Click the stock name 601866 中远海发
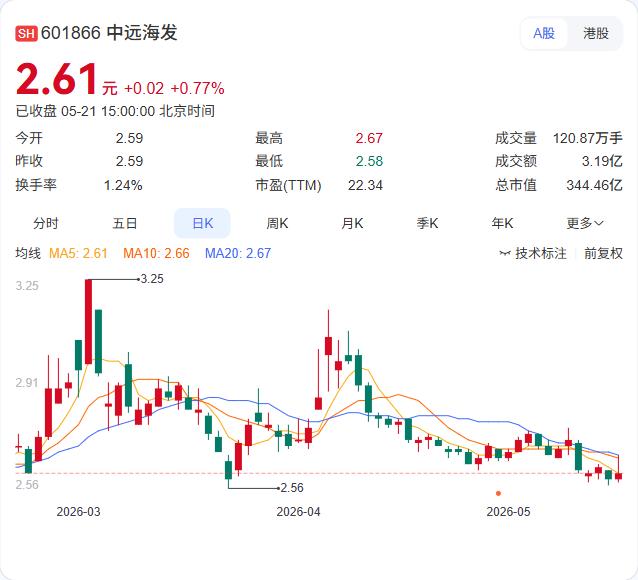Viewport: 638px width, 580px height. [x=109, y=33]
